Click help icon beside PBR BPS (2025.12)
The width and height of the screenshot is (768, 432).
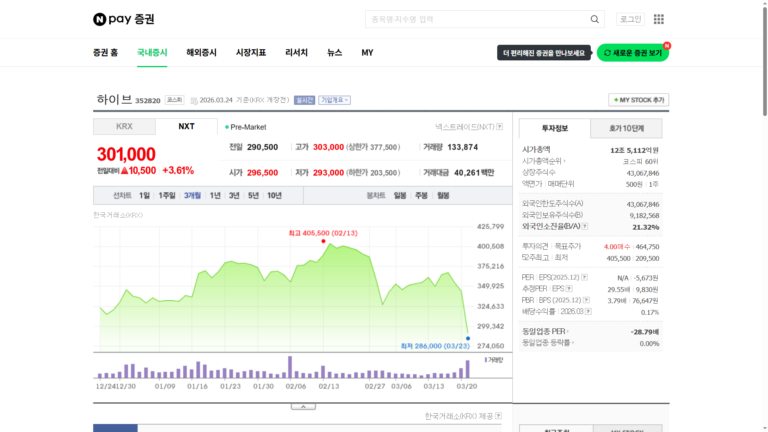[x=586, y=300]
